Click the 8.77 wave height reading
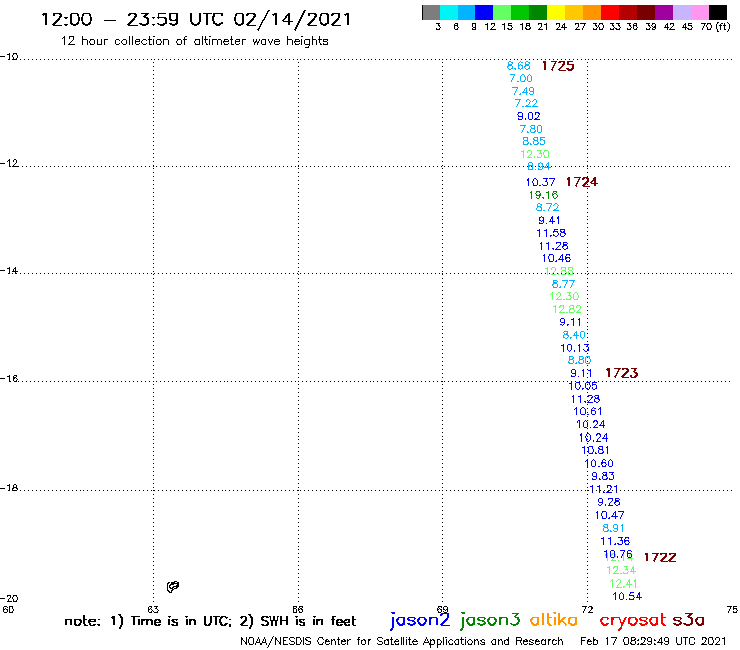This screenshot has height=650, width=740. pos(563,284)
